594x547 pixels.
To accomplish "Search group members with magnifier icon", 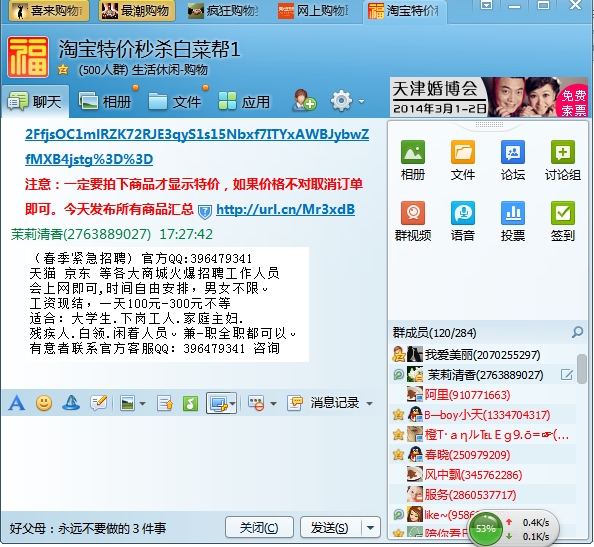I will (x=577, y=332).
